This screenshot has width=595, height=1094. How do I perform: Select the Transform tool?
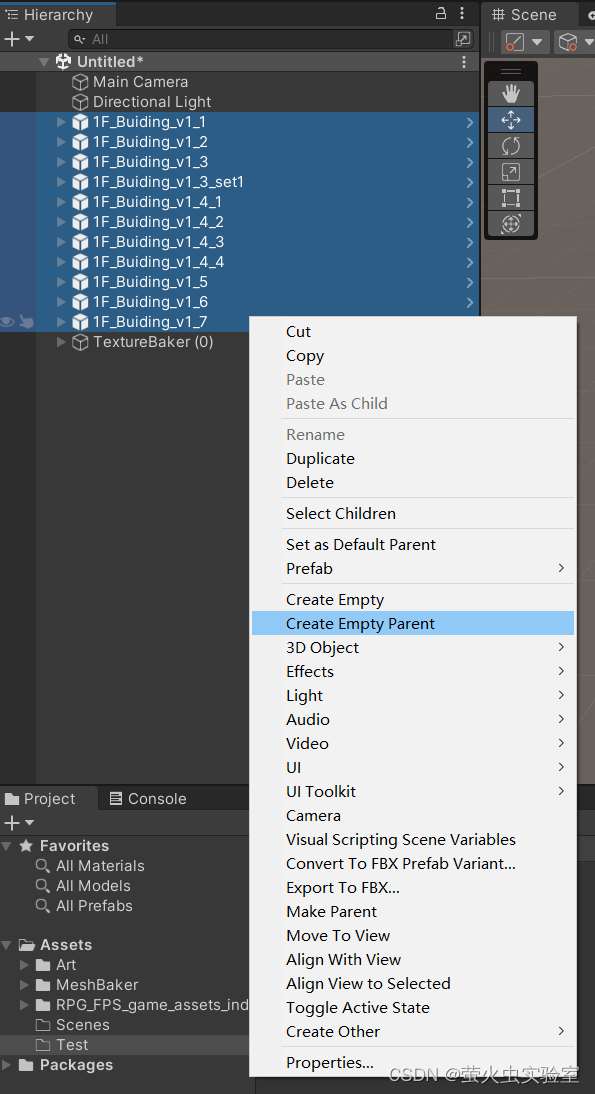pos(511,224)
